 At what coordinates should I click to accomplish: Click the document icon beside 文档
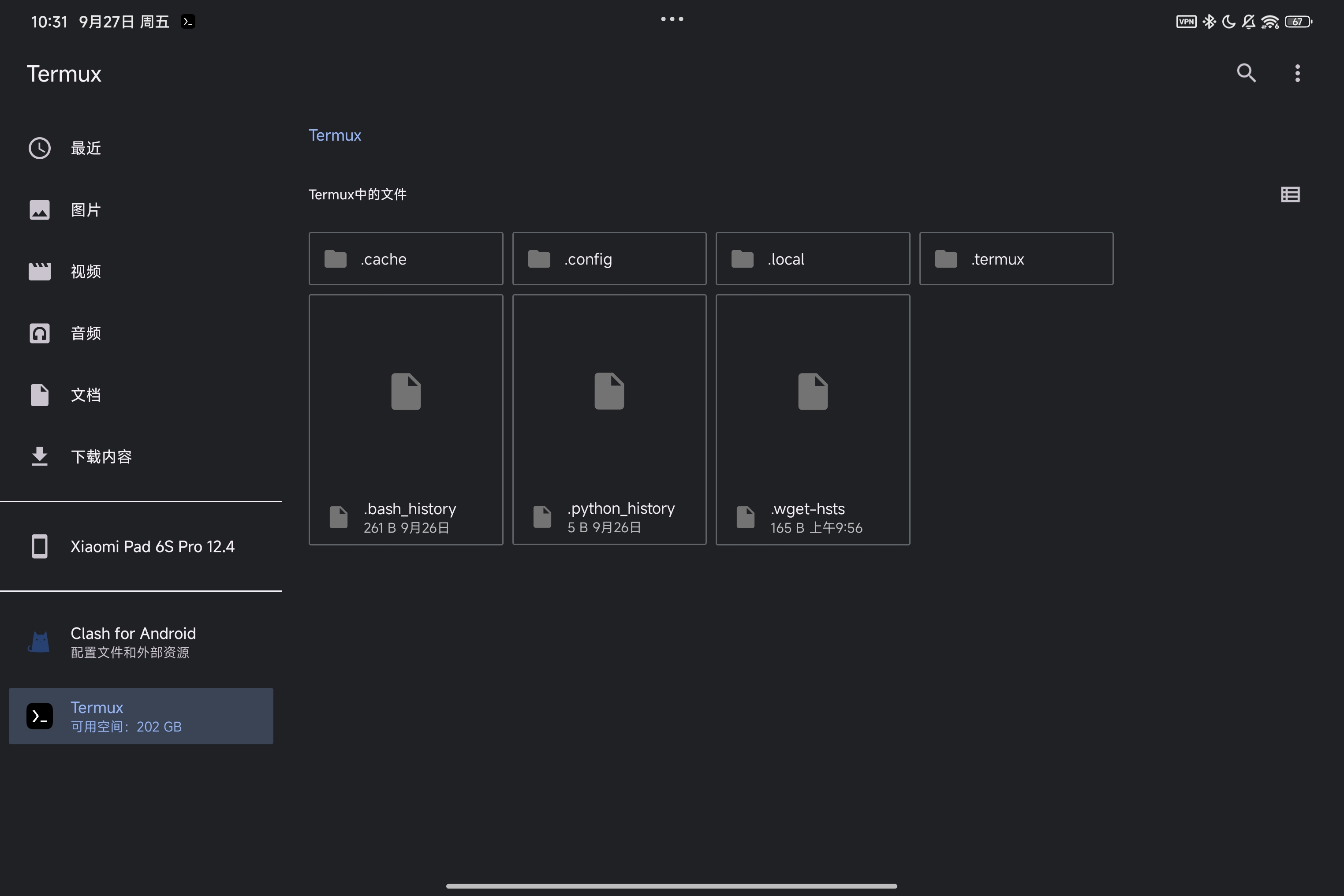pos(39,395)
